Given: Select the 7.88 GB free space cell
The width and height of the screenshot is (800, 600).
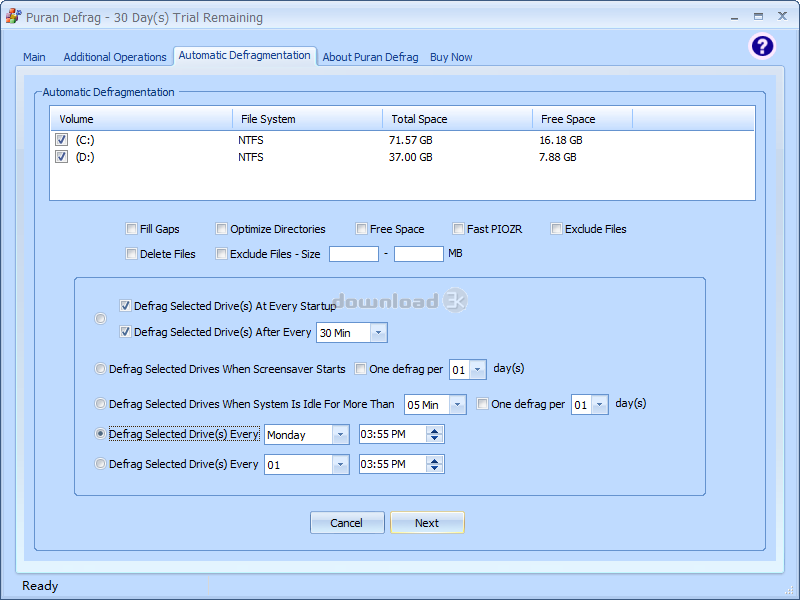Looking at the screenshot, I should 558,157.
